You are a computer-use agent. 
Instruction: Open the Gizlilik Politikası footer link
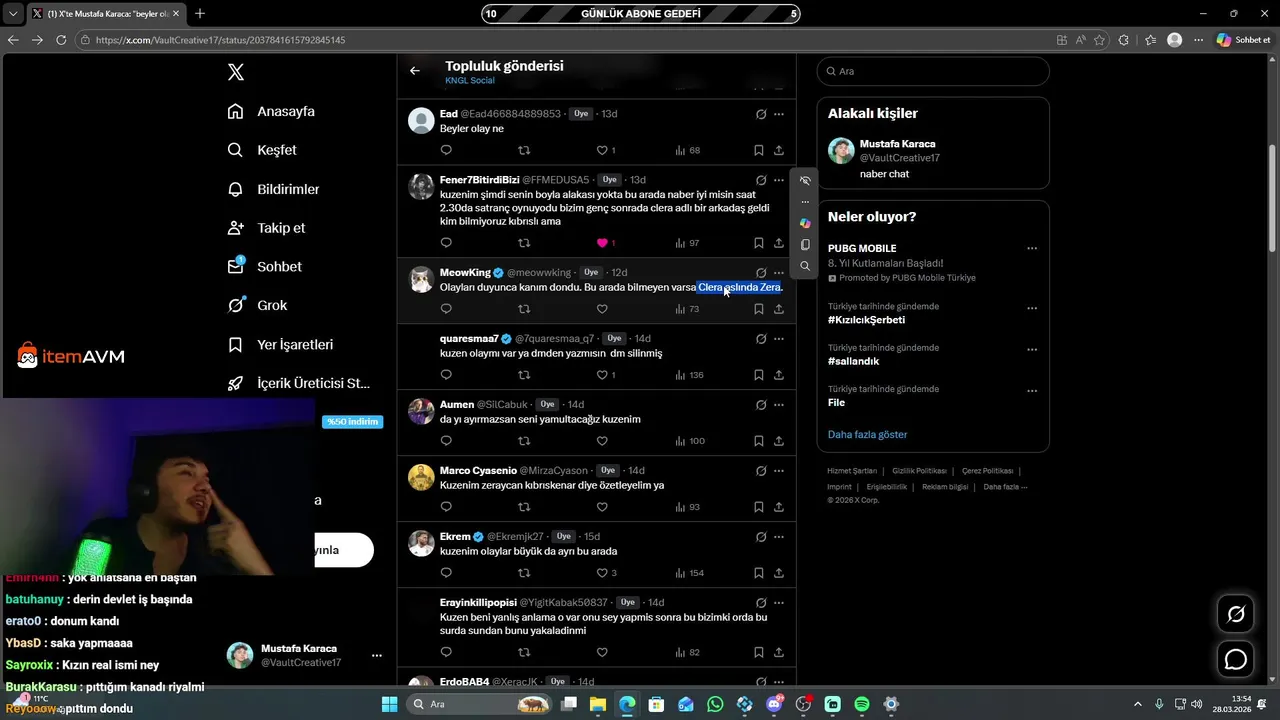(919, 471)
